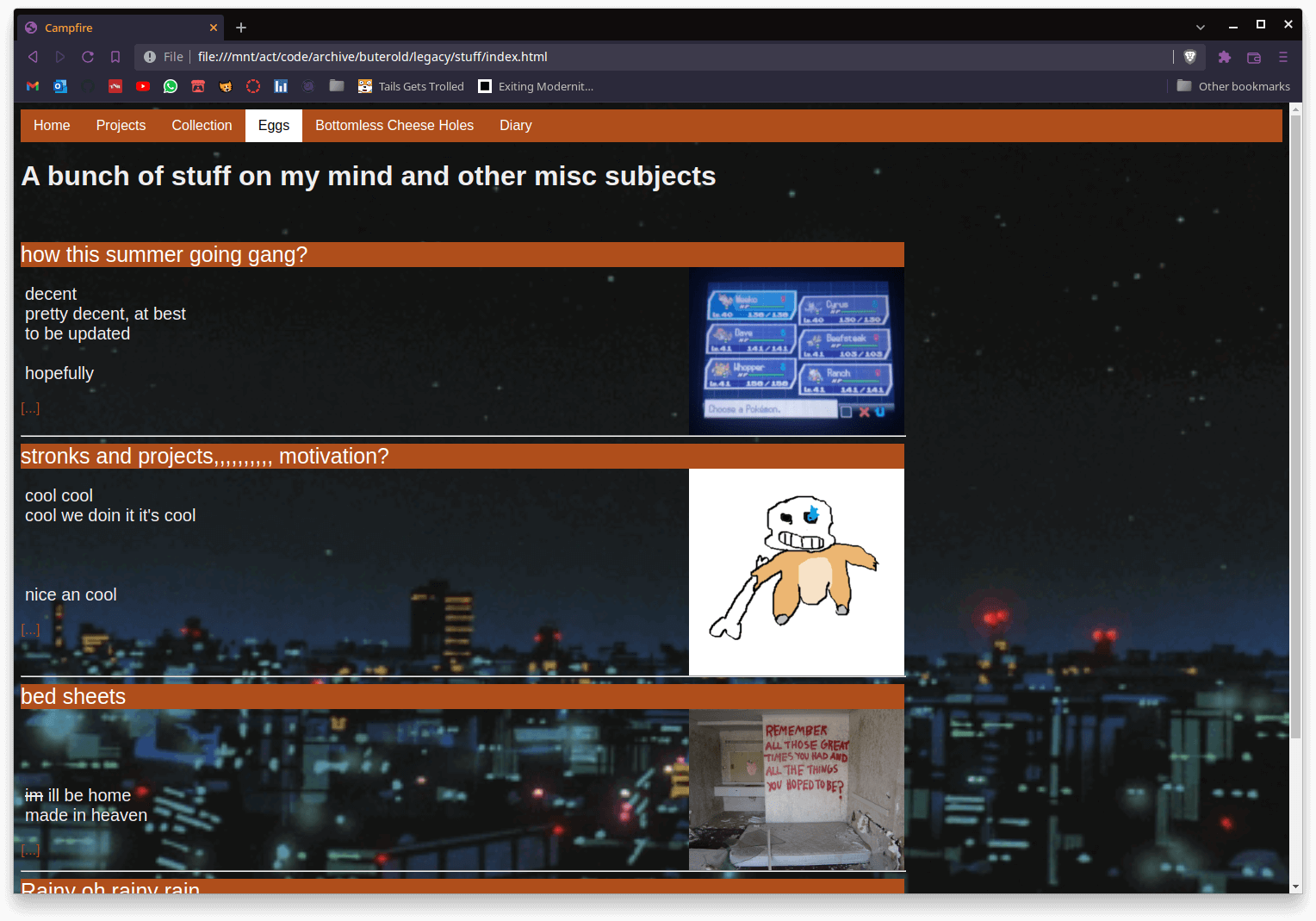The height and width of the screenshot is (921, 1316).
Task: Click the Tails Gets Trolled bookmark
Action: click(x=412, y=86)
